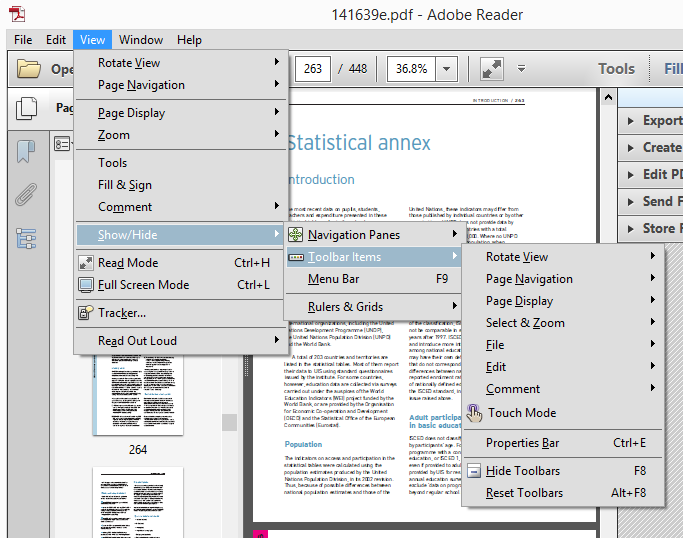The width and height of the screenshot is (683, 538).
Task: Open the Bookmarks panel icon
Action: click(26, 151)
